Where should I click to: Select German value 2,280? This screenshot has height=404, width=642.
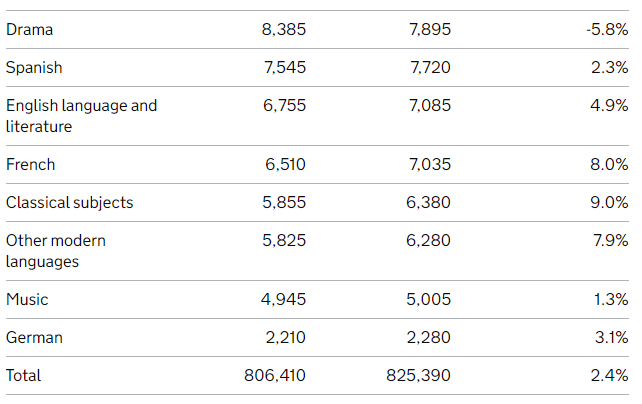tap(429, 338)
